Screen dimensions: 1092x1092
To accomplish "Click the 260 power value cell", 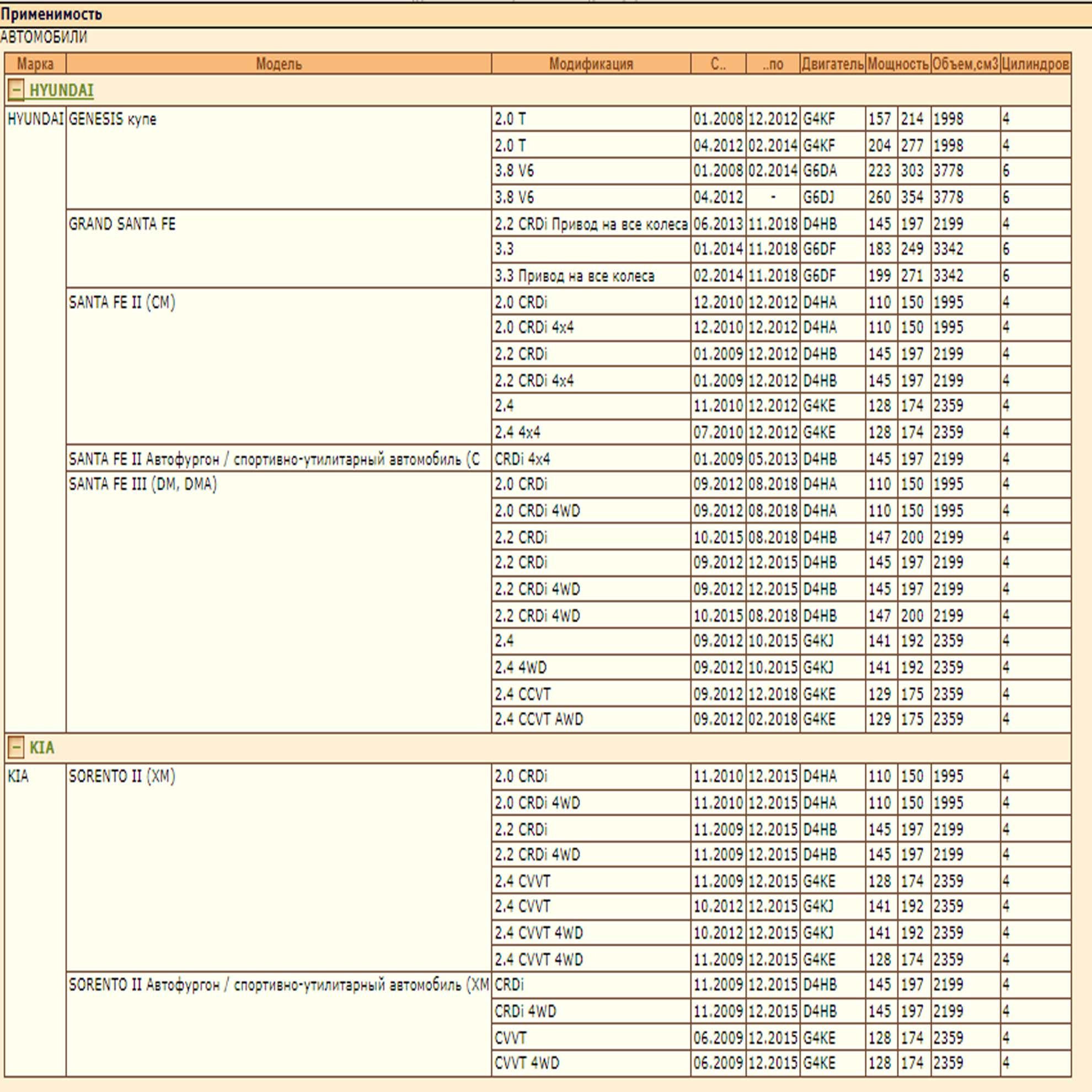I will pyautogui.click(x=881, y=197).
